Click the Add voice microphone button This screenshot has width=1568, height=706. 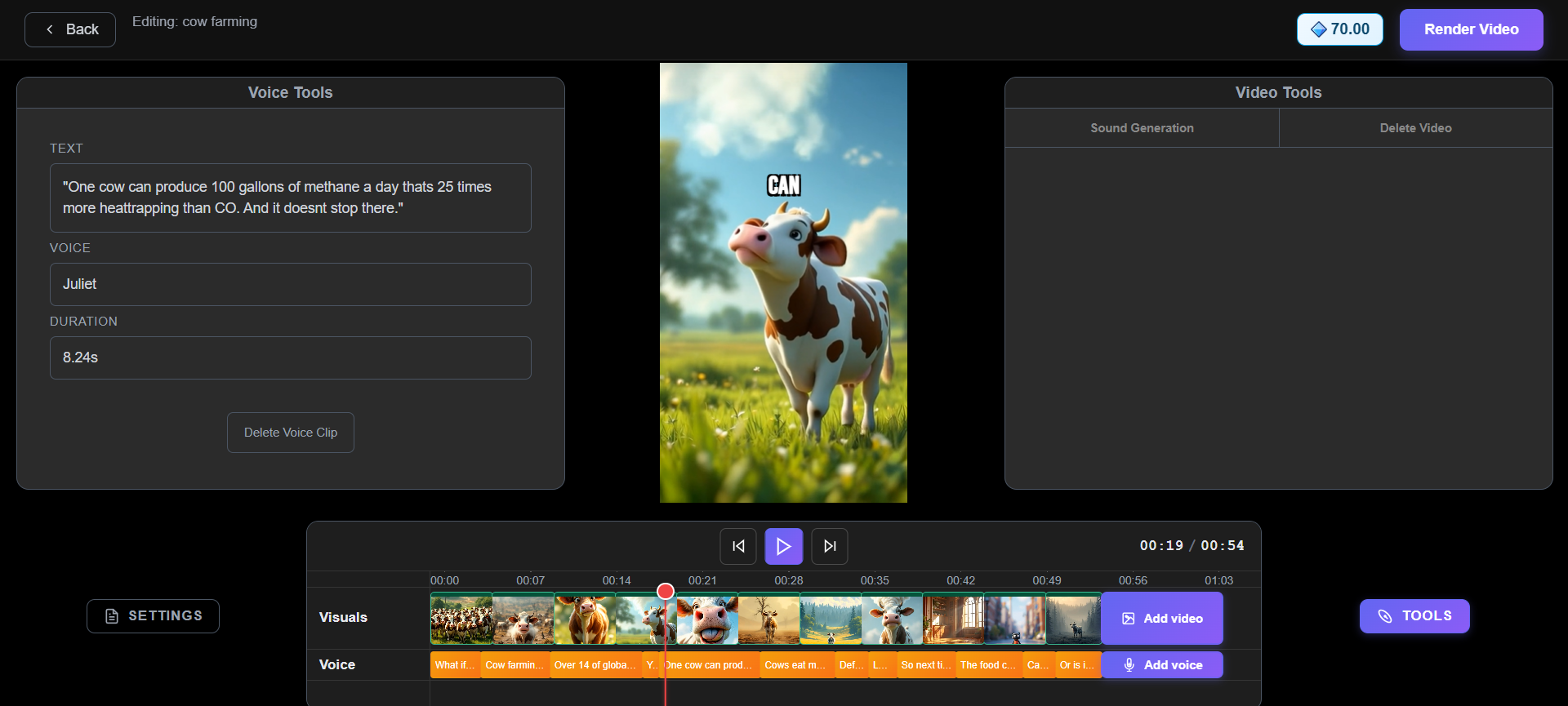tap(1162, 665)
